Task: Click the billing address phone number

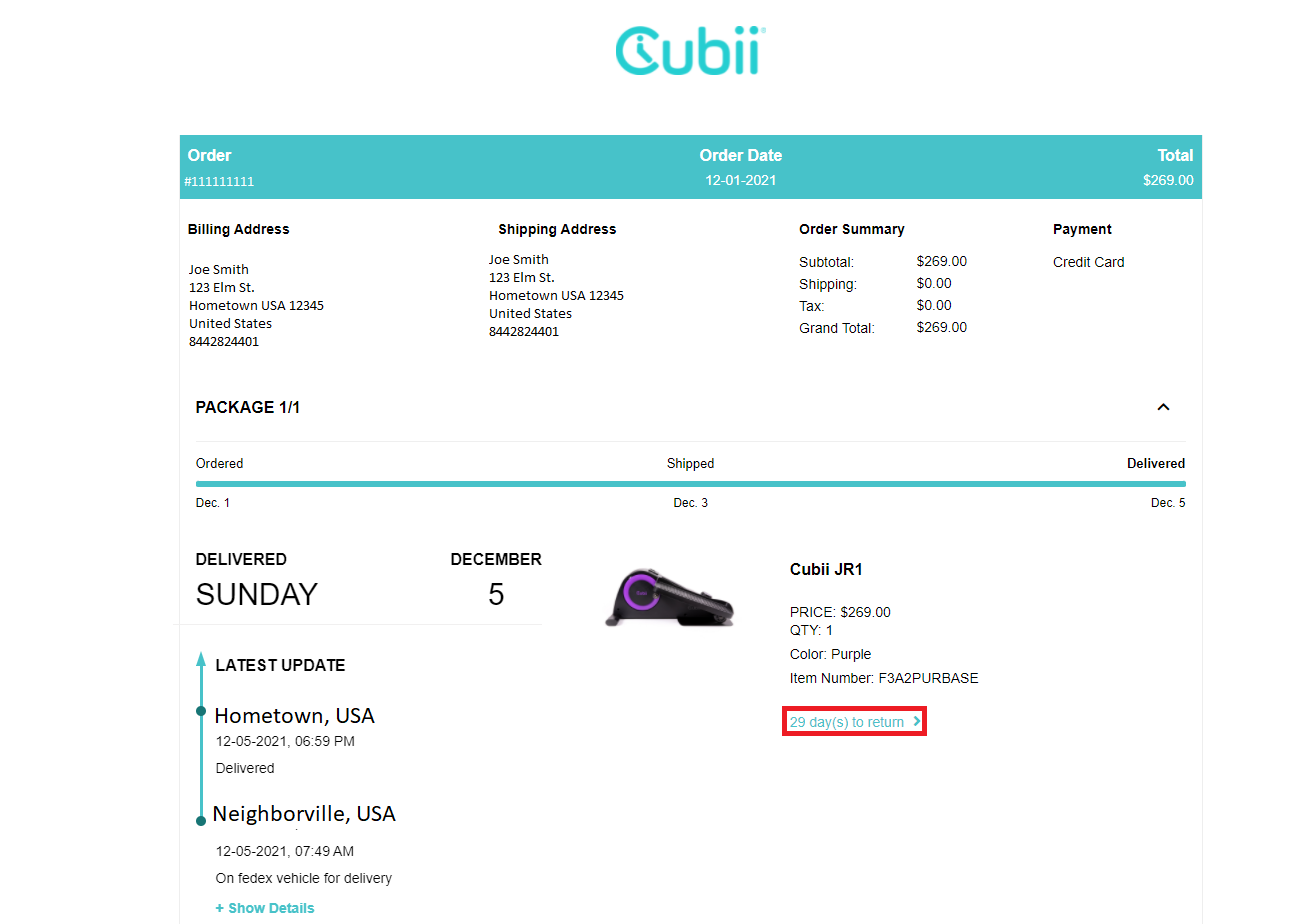Action: coord(224,341)
